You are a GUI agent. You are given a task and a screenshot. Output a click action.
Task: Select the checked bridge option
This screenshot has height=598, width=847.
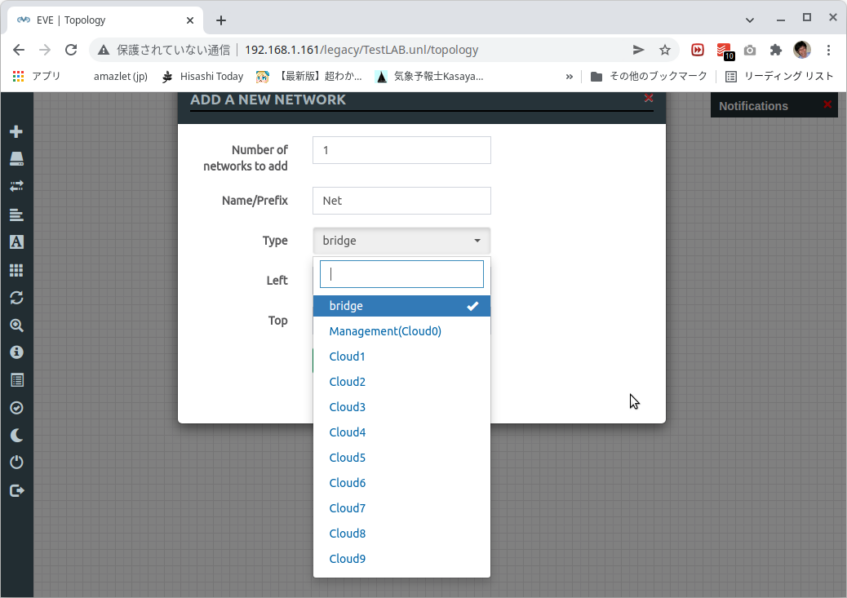coord(401,306)
